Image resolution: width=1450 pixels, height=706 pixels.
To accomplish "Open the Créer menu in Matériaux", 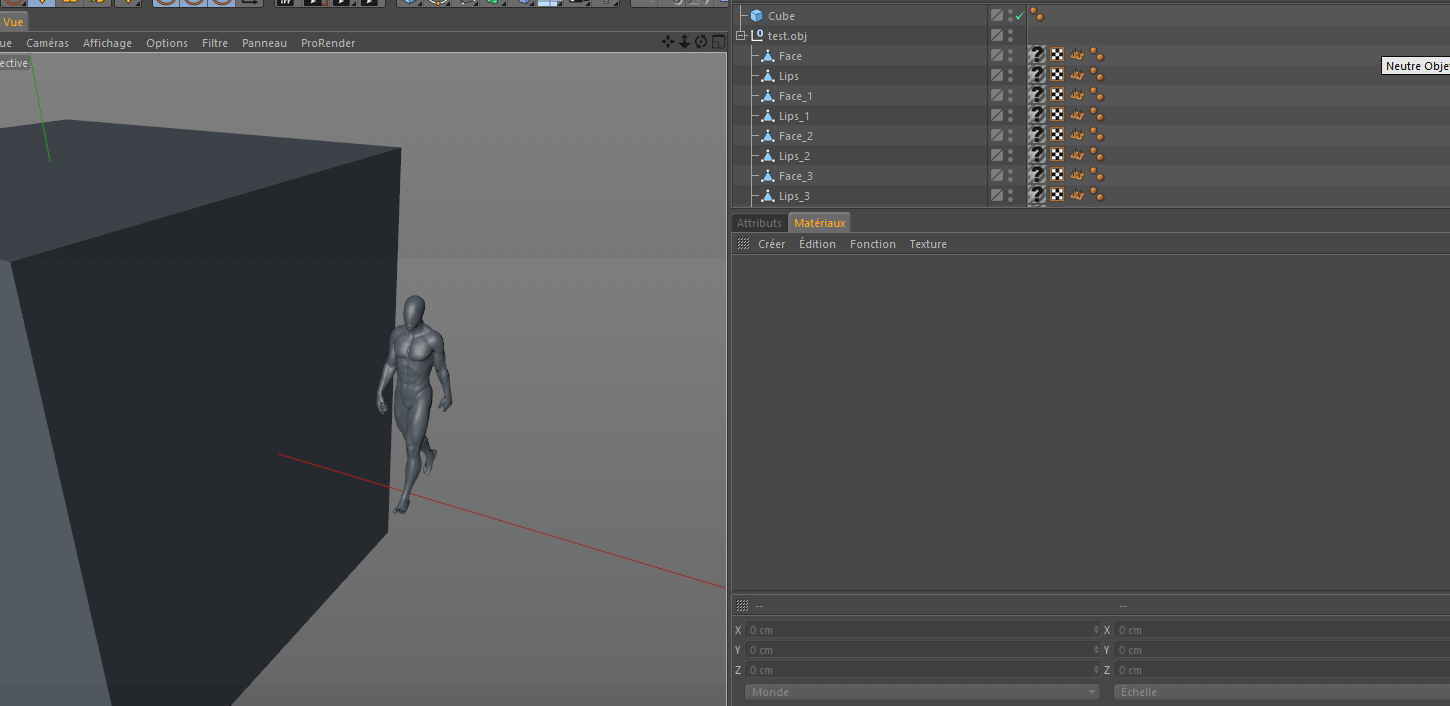I will pyautogui.click(x=771, y=244).
